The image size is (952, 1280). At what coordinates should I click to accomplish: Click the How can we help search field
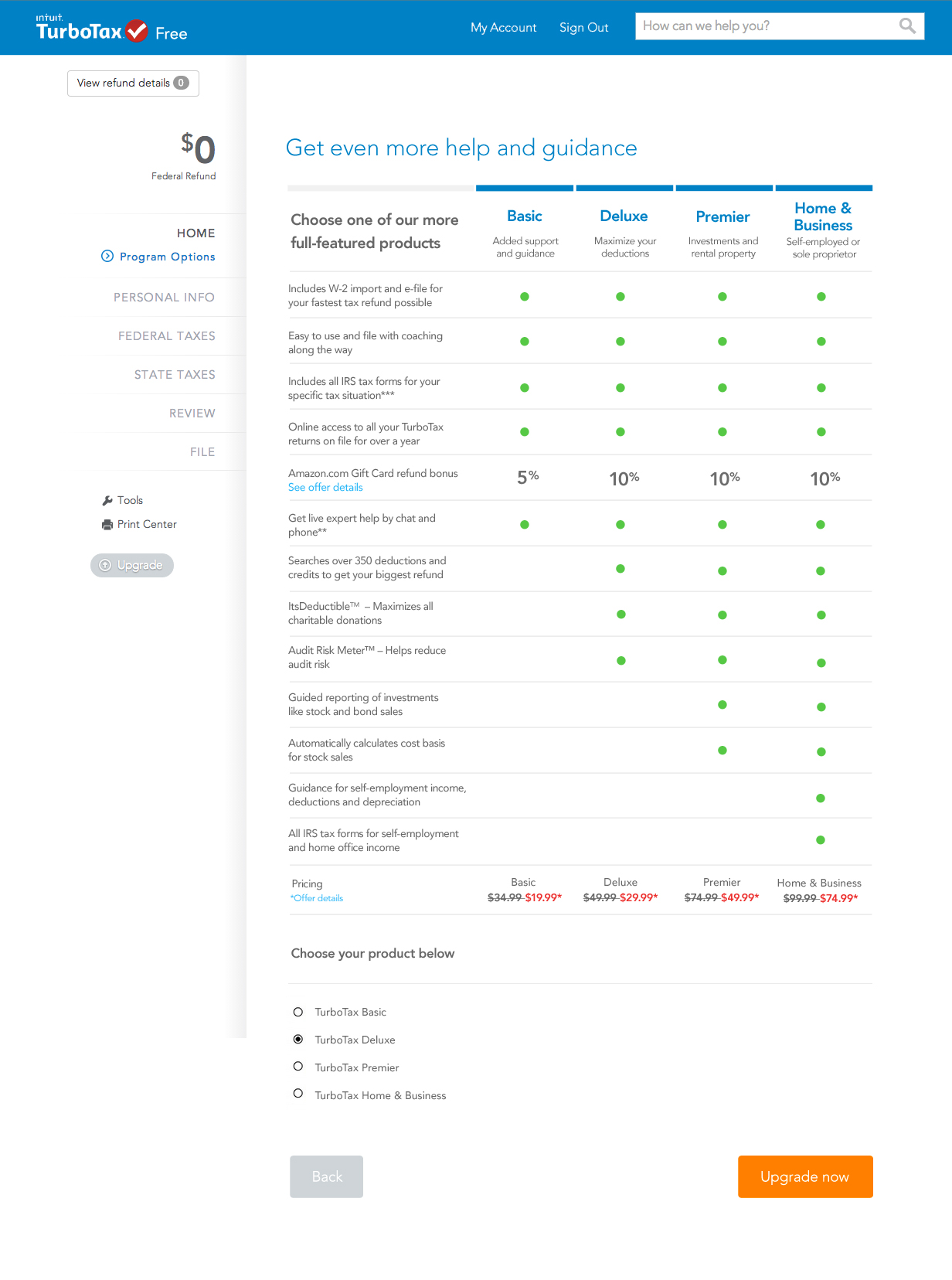(x=765, y=26)
